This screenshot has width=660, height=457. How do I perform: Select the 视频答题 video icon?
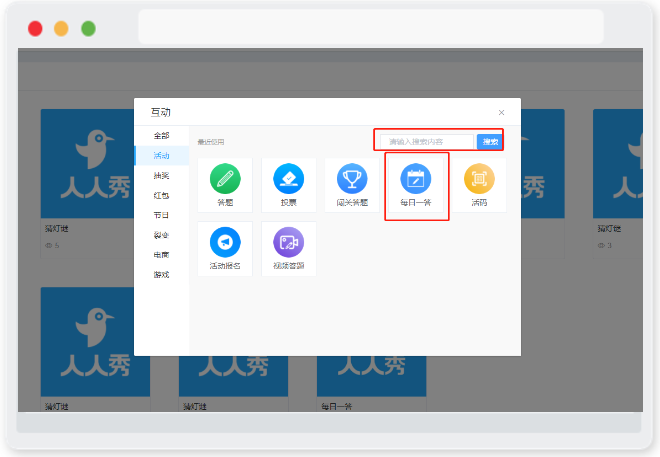[x=289, y=242]
